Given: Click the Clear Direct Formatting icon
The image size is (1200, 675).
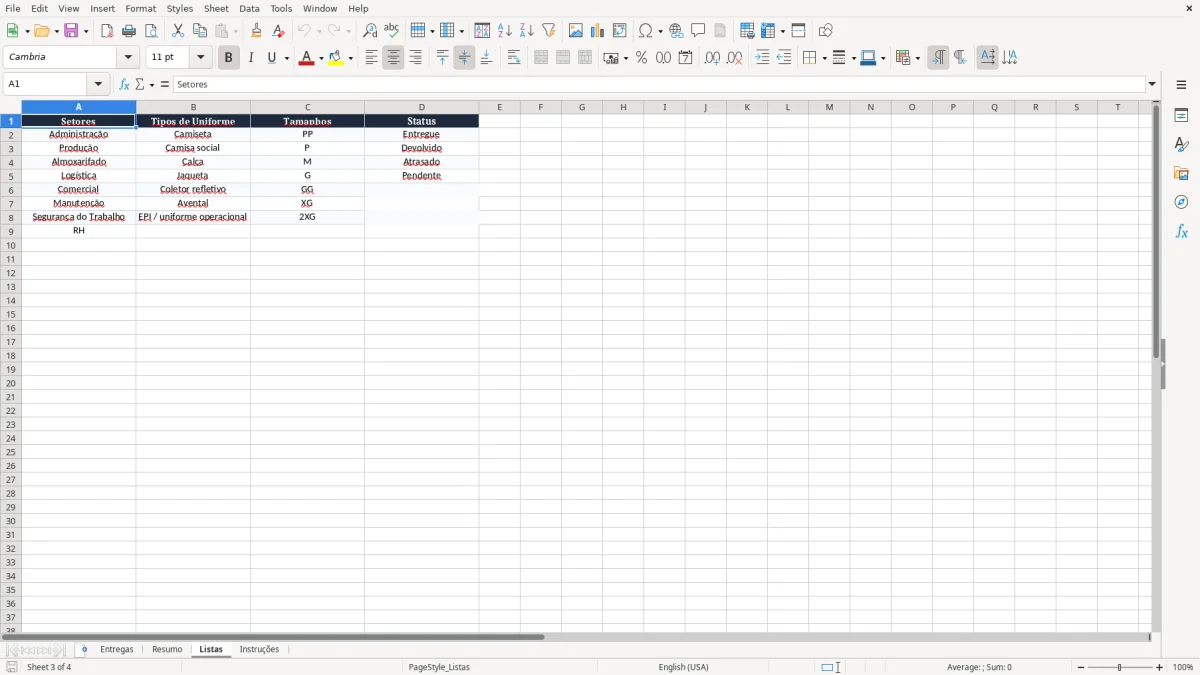Looking at the screenshot, I should coord(279,31).
